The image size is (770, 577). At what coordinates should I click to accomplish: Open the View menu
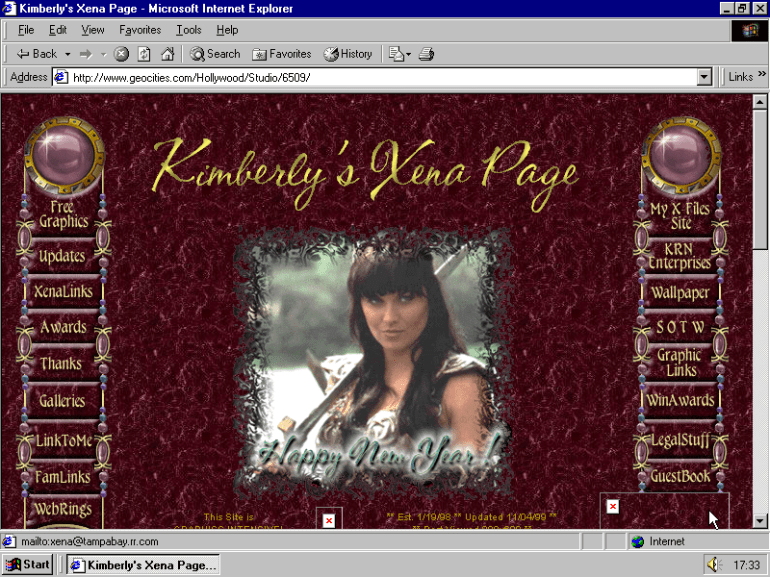92,30
